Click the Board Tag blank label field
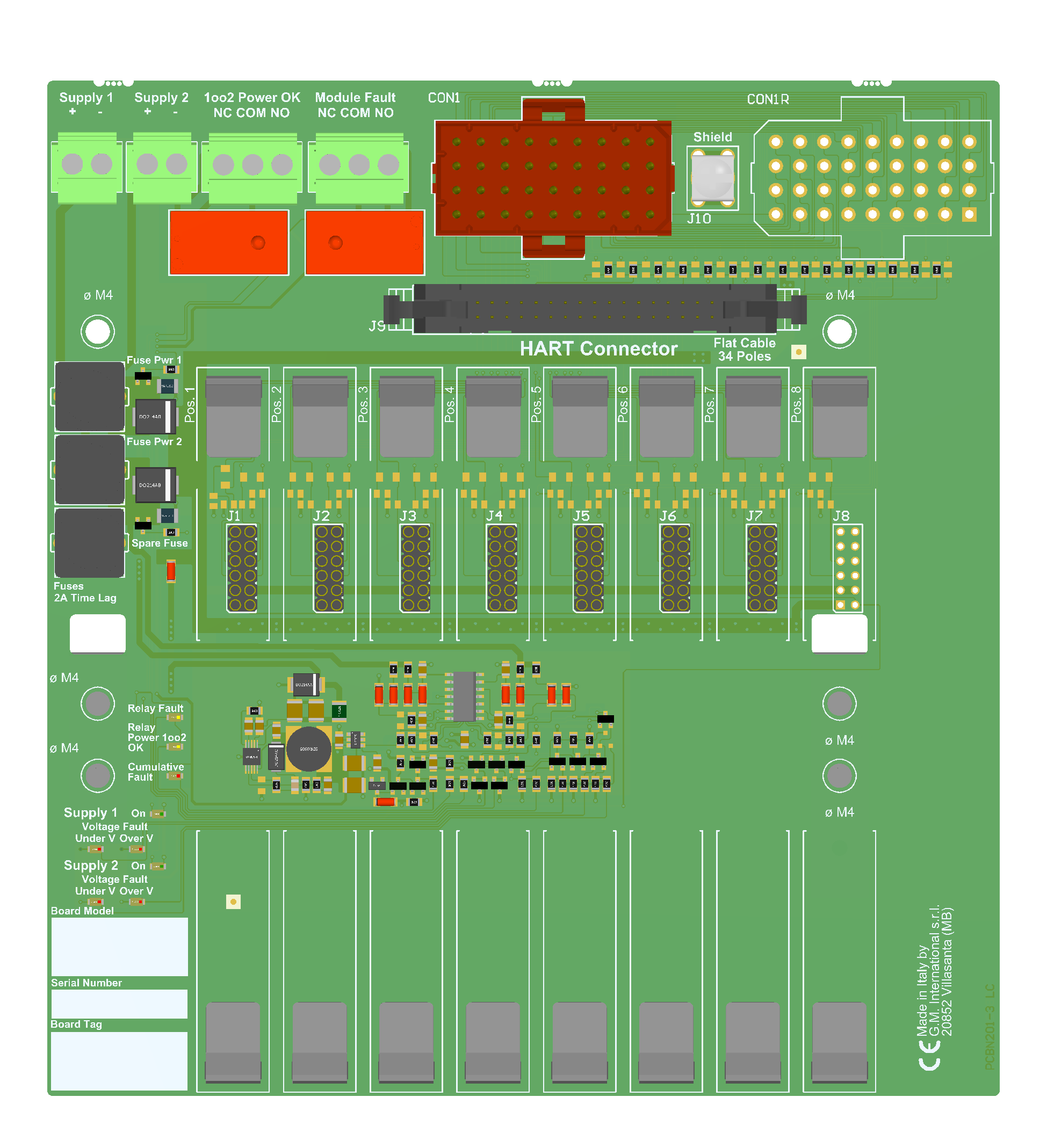 pyautogui.click(x=119, y=1060)
